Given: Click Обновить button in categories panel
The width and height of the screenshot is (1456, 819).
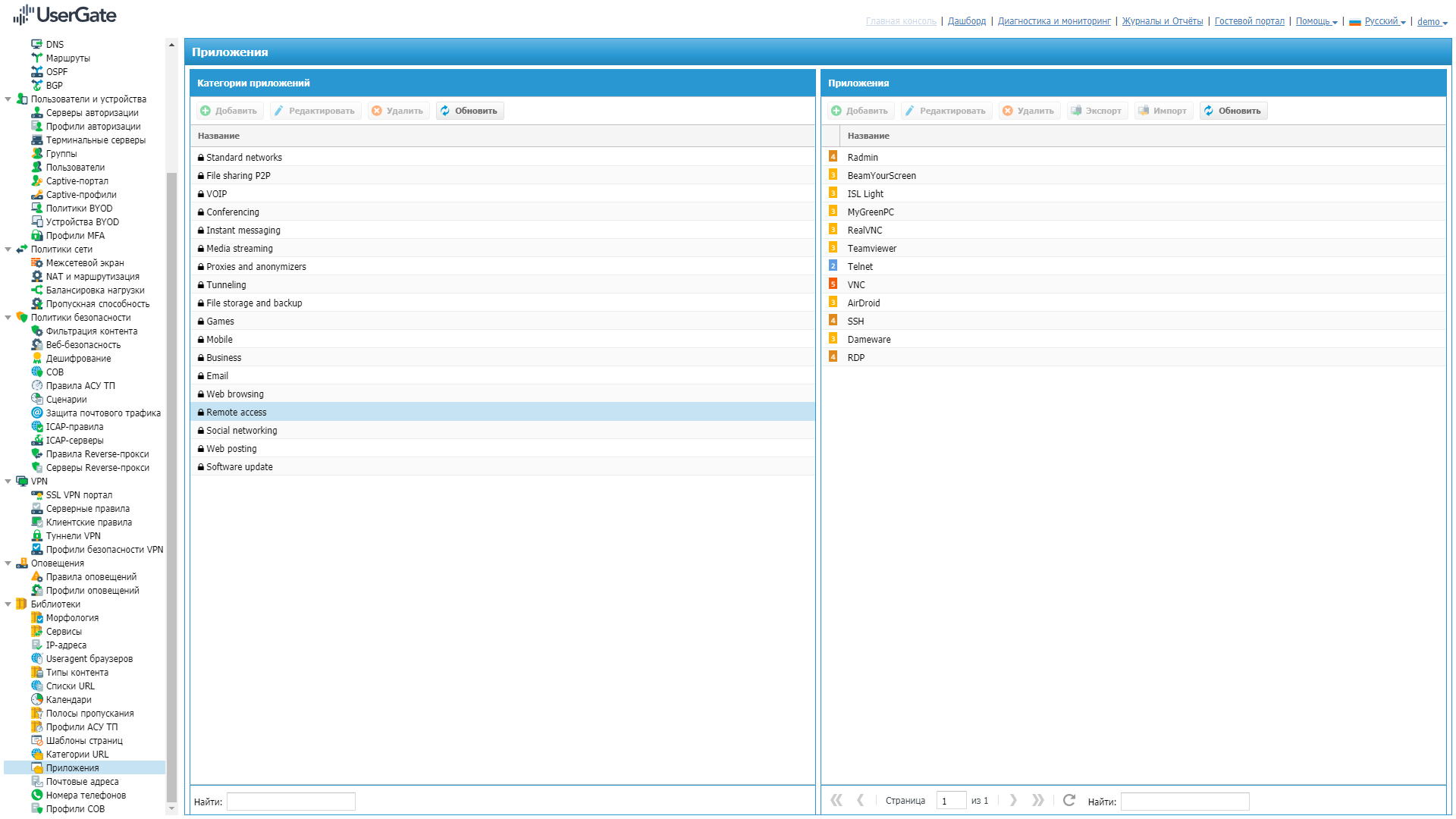Looking at the screenshot, I should click(x=469, y=111).
